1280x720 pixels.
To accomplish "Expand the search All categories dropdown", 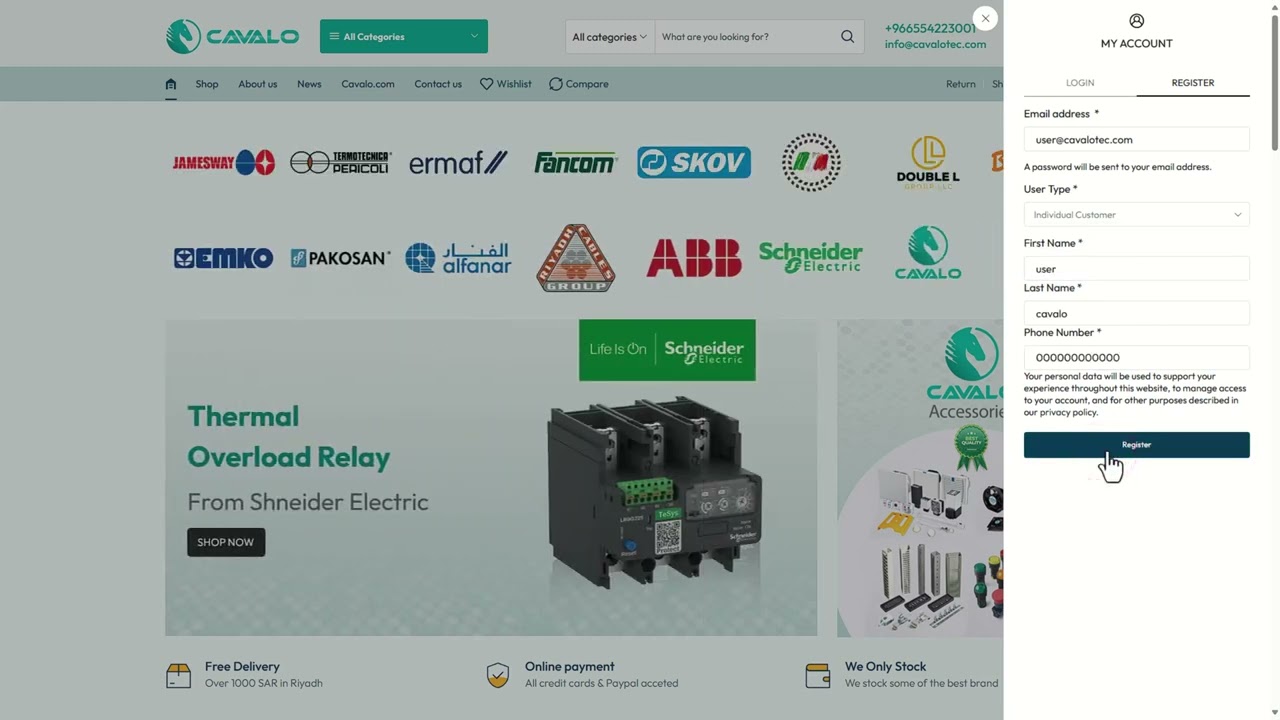I will (609, 37).
